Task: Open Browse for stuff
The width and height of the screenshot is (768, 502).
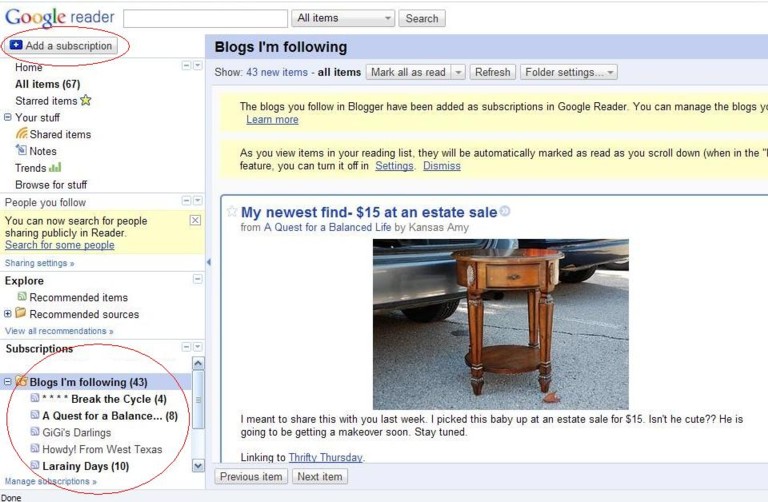Action: (x=51, y=185)
